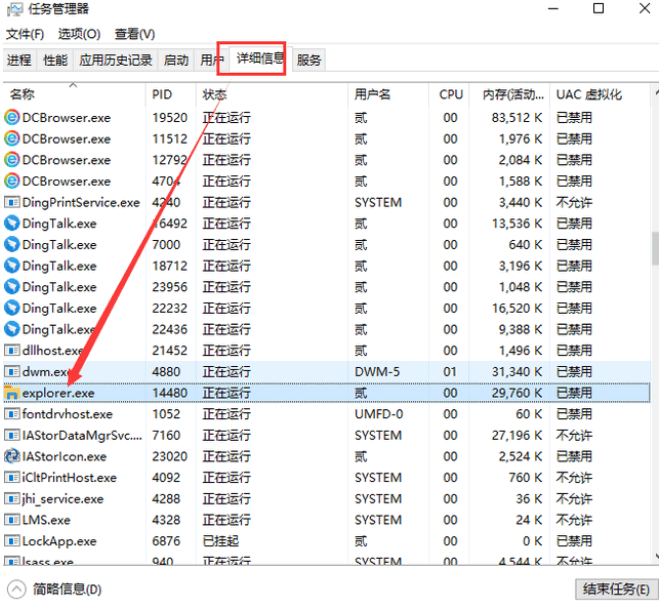Open the 查看(V) menu
Screen dimensions: 662x603
click(x=135, y=34)
